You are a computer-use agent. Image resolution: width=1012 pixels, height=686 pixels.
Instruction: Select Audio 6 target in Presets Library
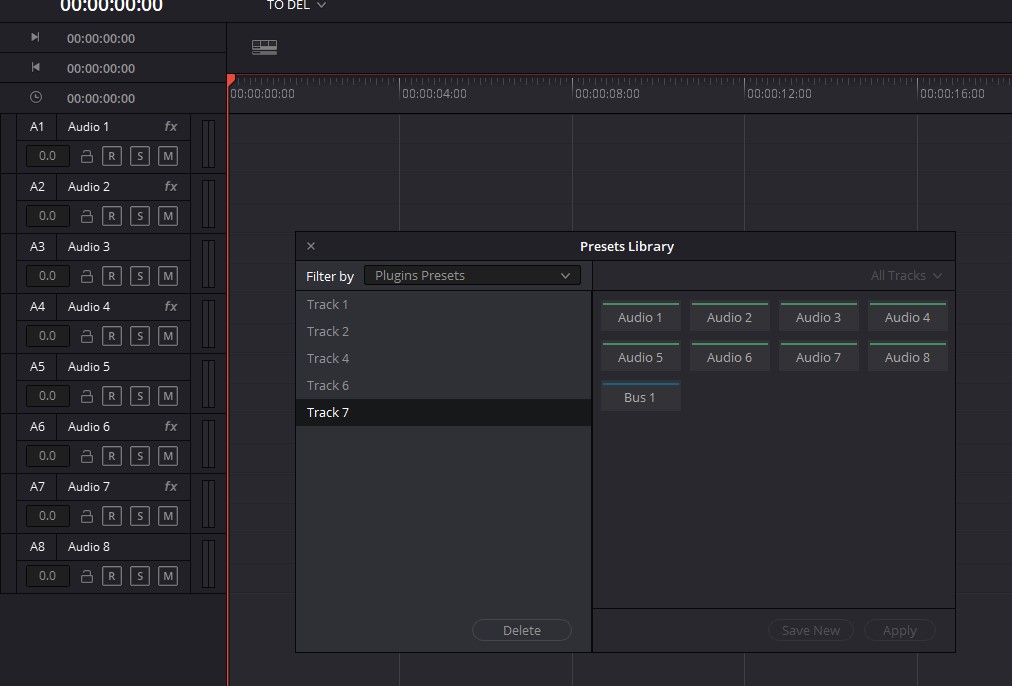coord(729,357)
